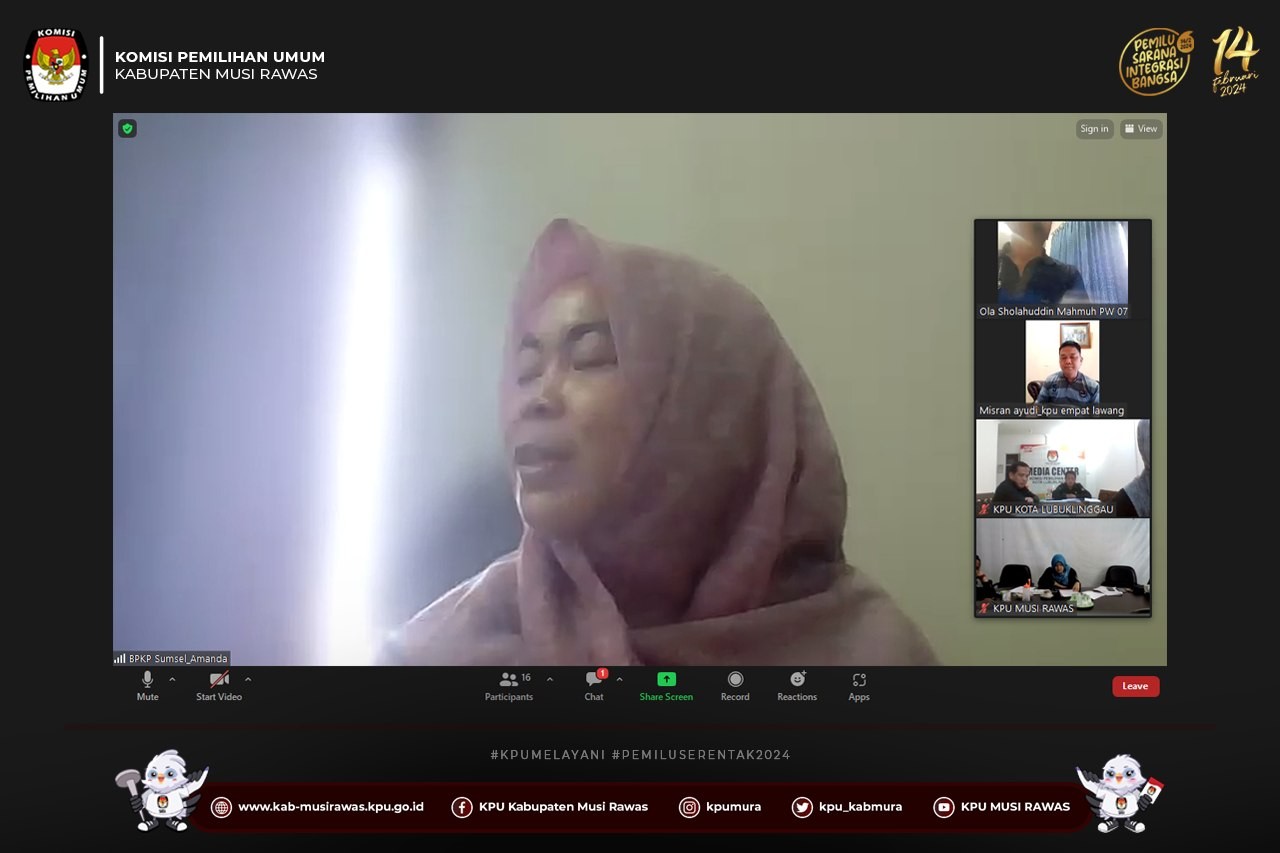
Task: Expand video options arrow beside Start Video
Action: (248, 679)
